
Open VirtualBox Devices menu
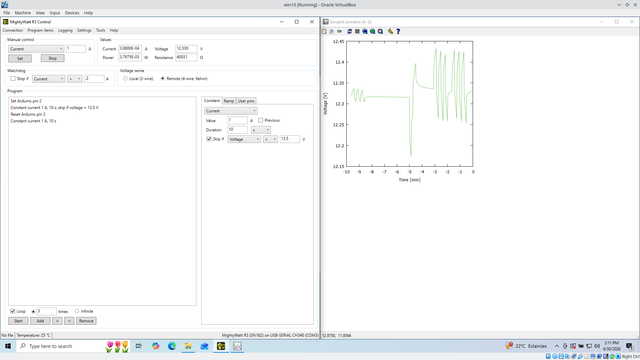tap(72, 13)
